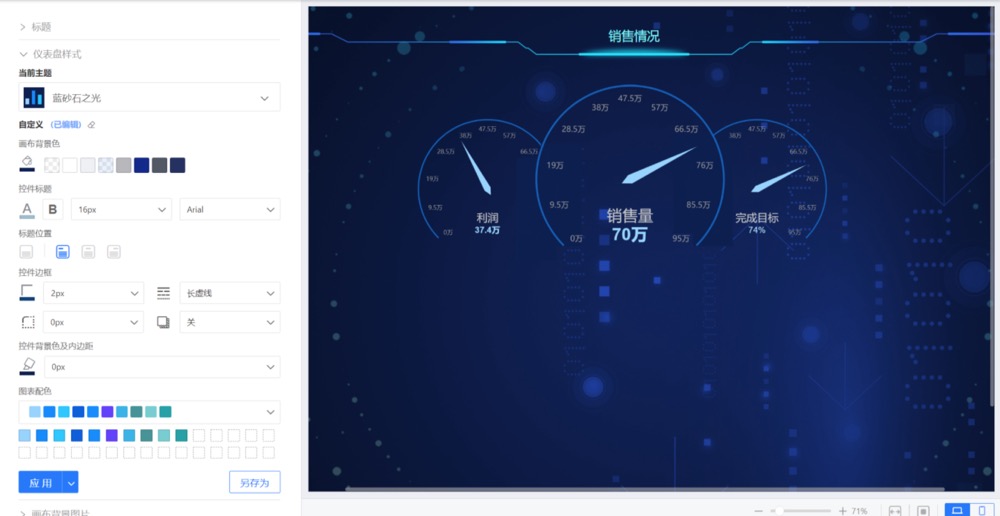Image resolution: width=1000 pixels, height=516 pixels.
Task: Select the transparent checkered background swatch
Action: click(52, 165)
